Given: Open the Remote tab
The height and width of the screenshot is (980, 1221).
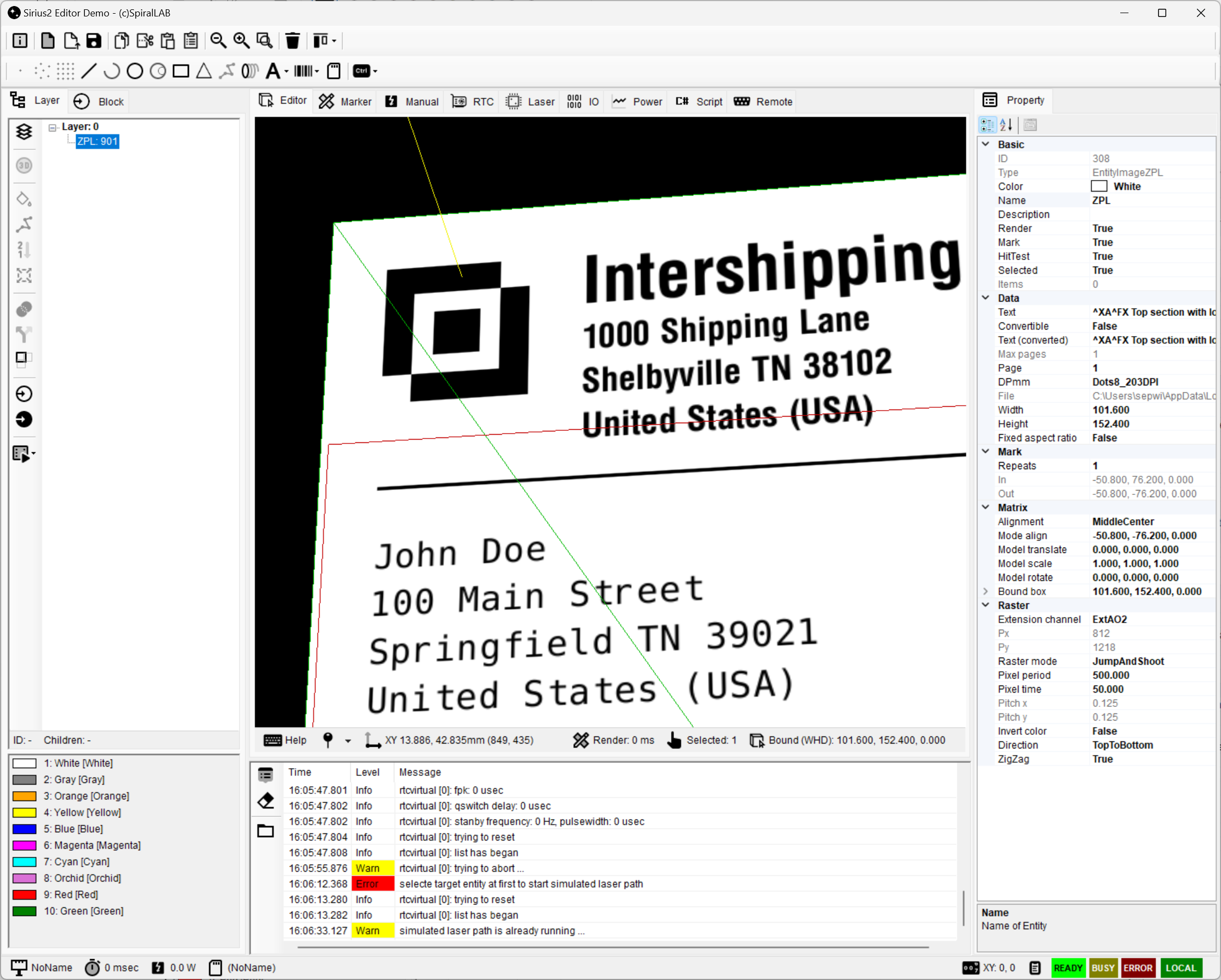Looking at the screenshot, I should (x=763, y=102).
